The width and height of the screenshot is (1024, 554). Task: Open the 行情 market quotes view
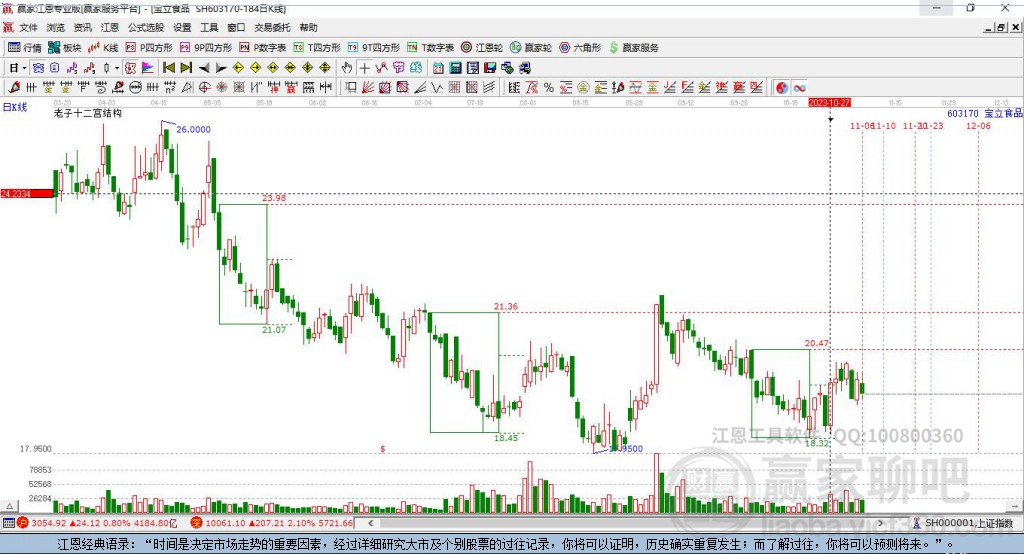(25, 48)
